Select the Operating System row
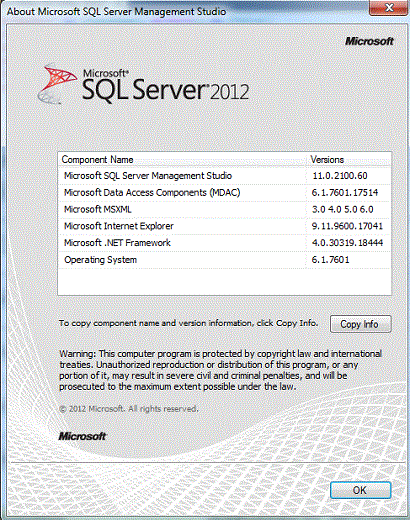 coord(224,260)
